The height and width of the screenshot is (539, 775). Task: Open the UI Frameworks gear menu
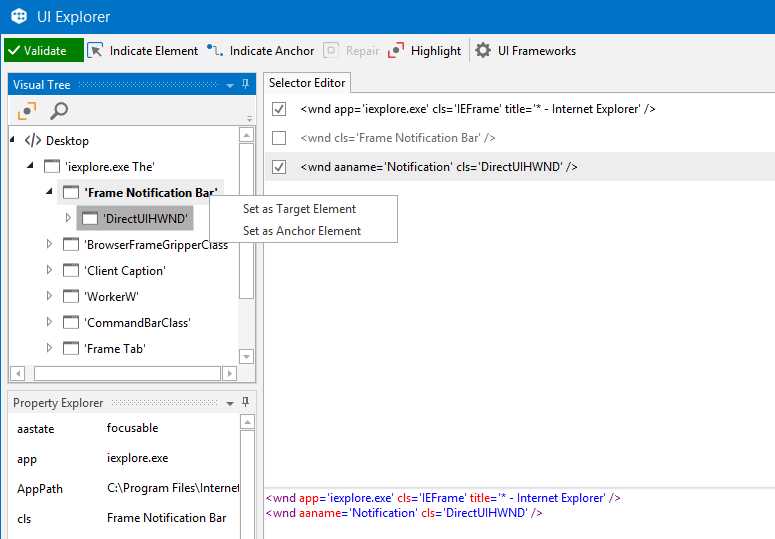(525, 50)
